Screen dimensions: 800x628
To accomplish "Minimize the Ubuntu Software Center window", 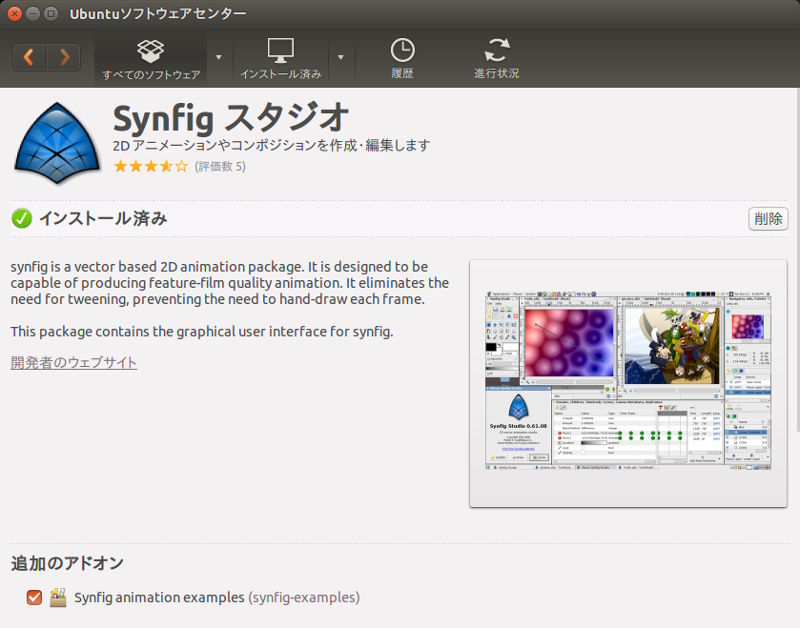I will pos(33,14).
